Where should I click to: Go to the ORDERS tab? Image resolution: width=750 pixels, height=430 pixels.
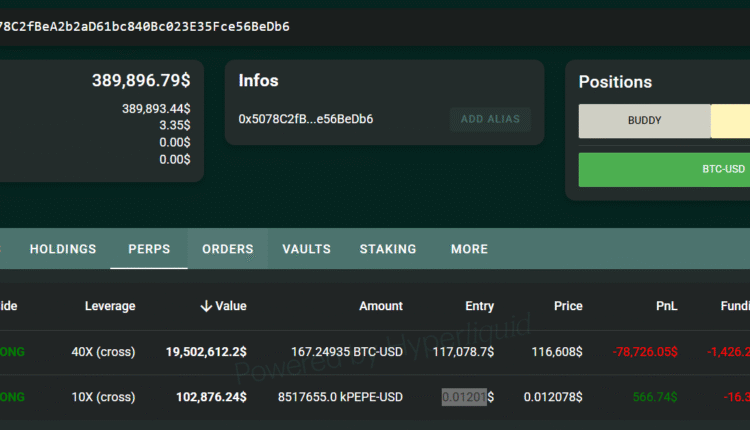[228, 249]
